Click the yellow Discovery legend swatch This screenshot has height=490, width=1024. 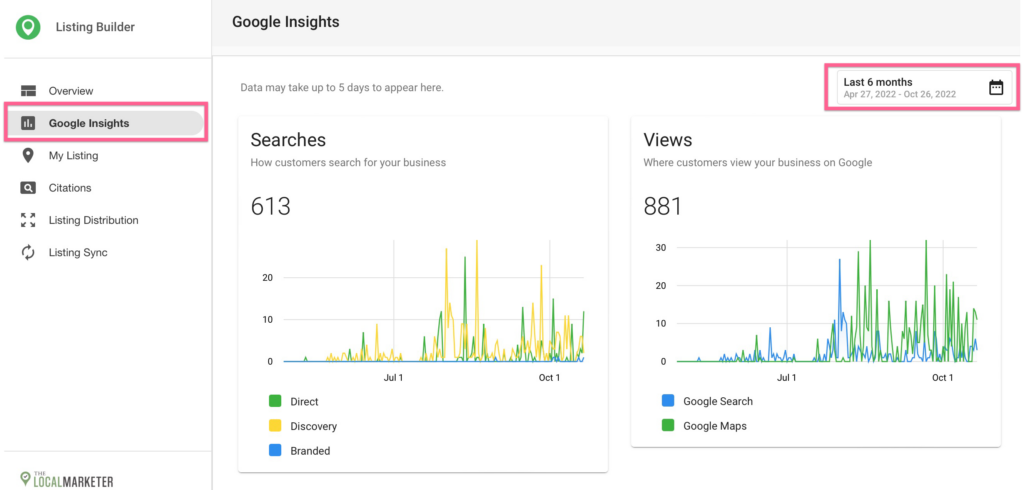click(275, 426)
